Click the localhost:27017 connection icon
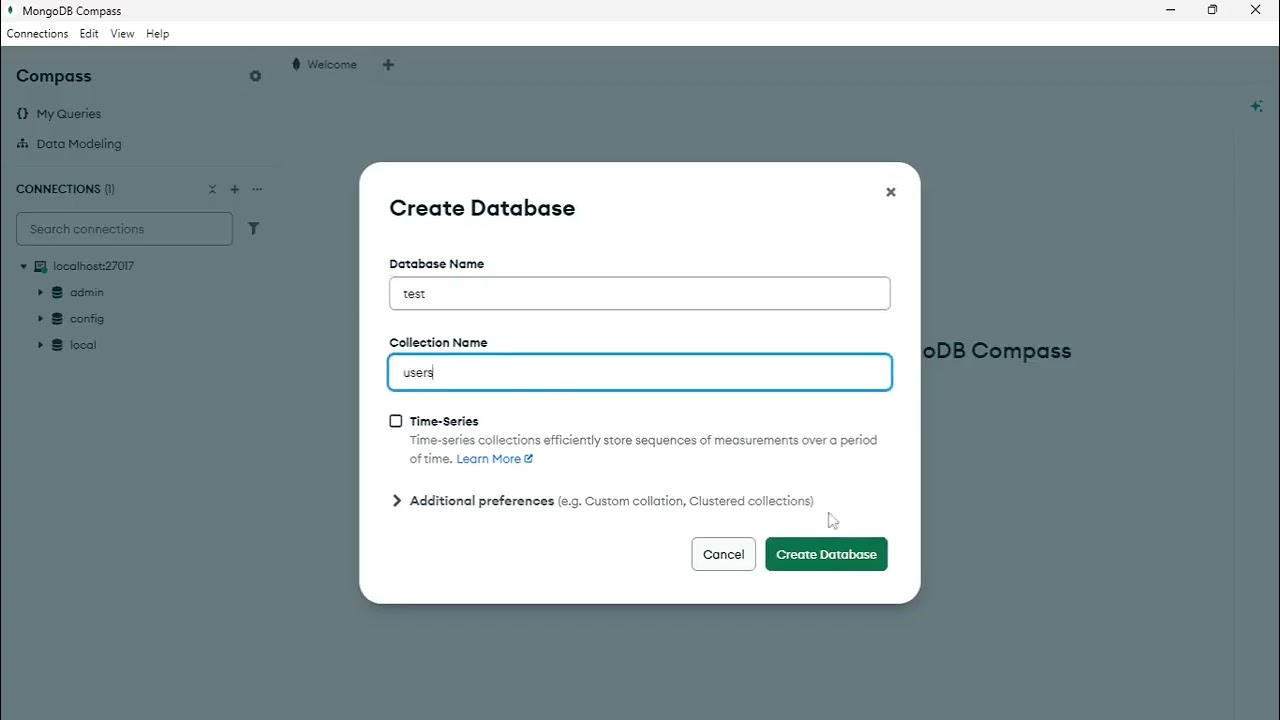This screenshot has height=720, width=1280. 41,267
